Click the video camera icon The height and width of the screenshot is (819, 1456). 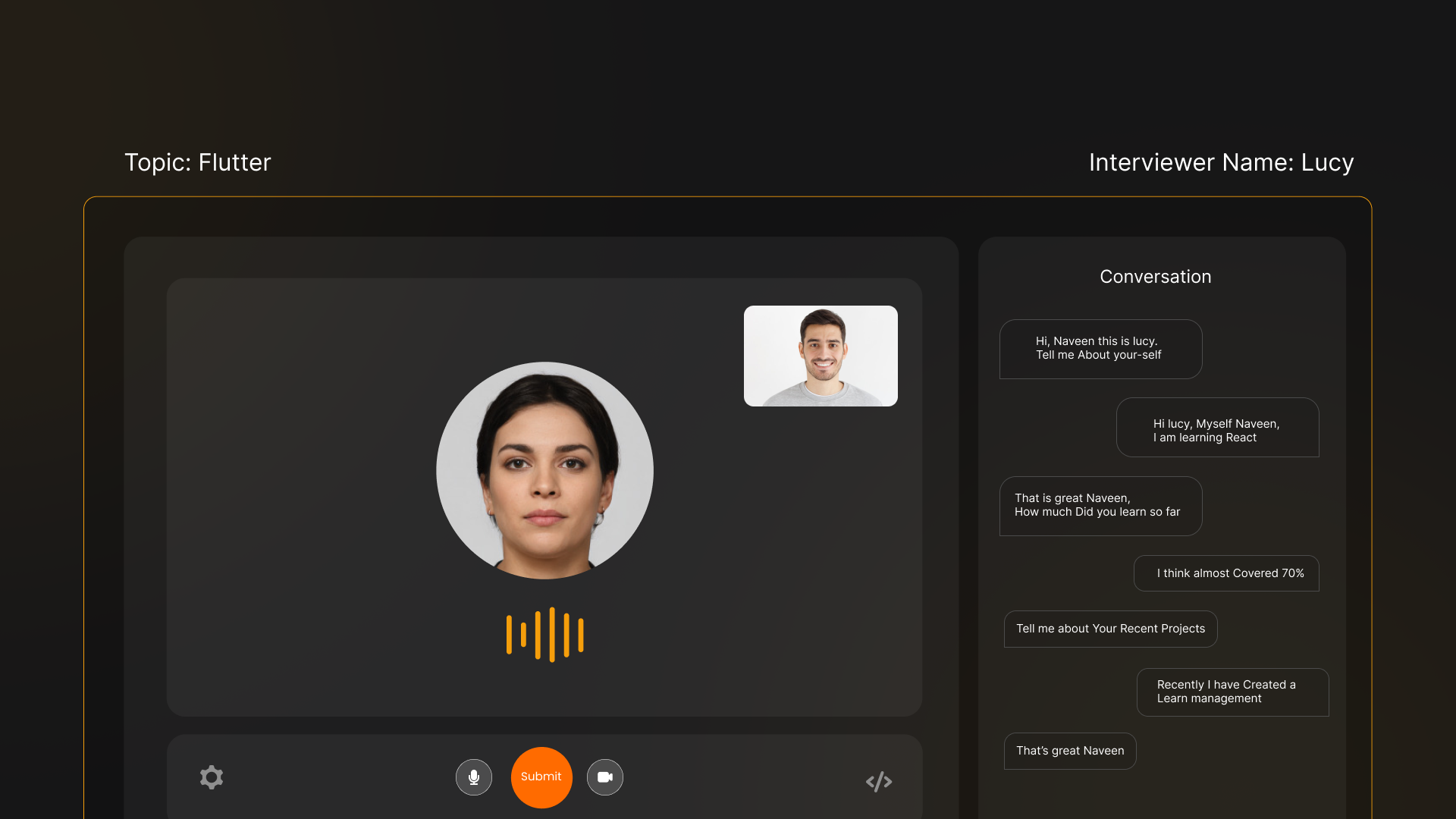[604, 777]
